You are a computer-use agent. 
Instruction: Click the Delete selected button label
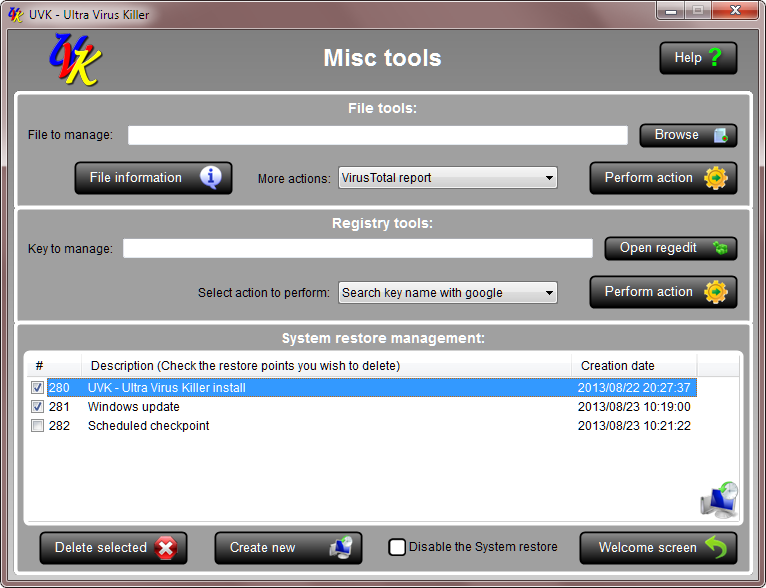[x=101, y=547]
